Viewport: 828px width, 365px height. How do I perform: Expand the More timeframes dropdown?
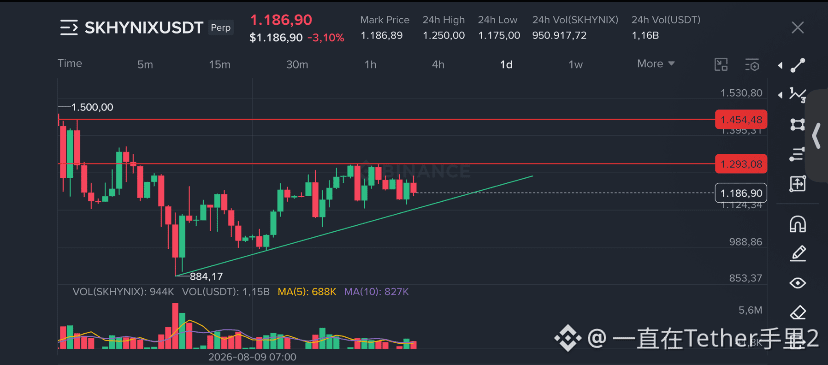pyautogui.click(x=656, y=64)
